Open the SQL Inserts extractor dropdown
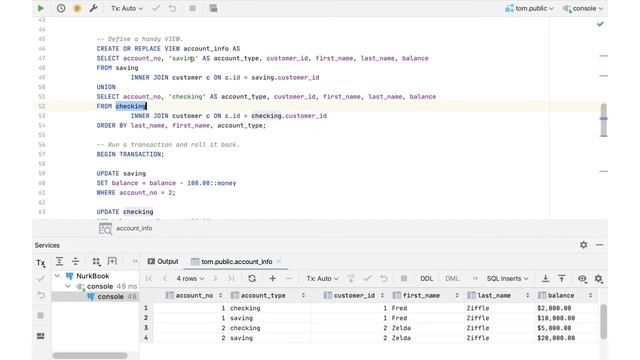Screen dimensions: 640x360 pos(507,278)
